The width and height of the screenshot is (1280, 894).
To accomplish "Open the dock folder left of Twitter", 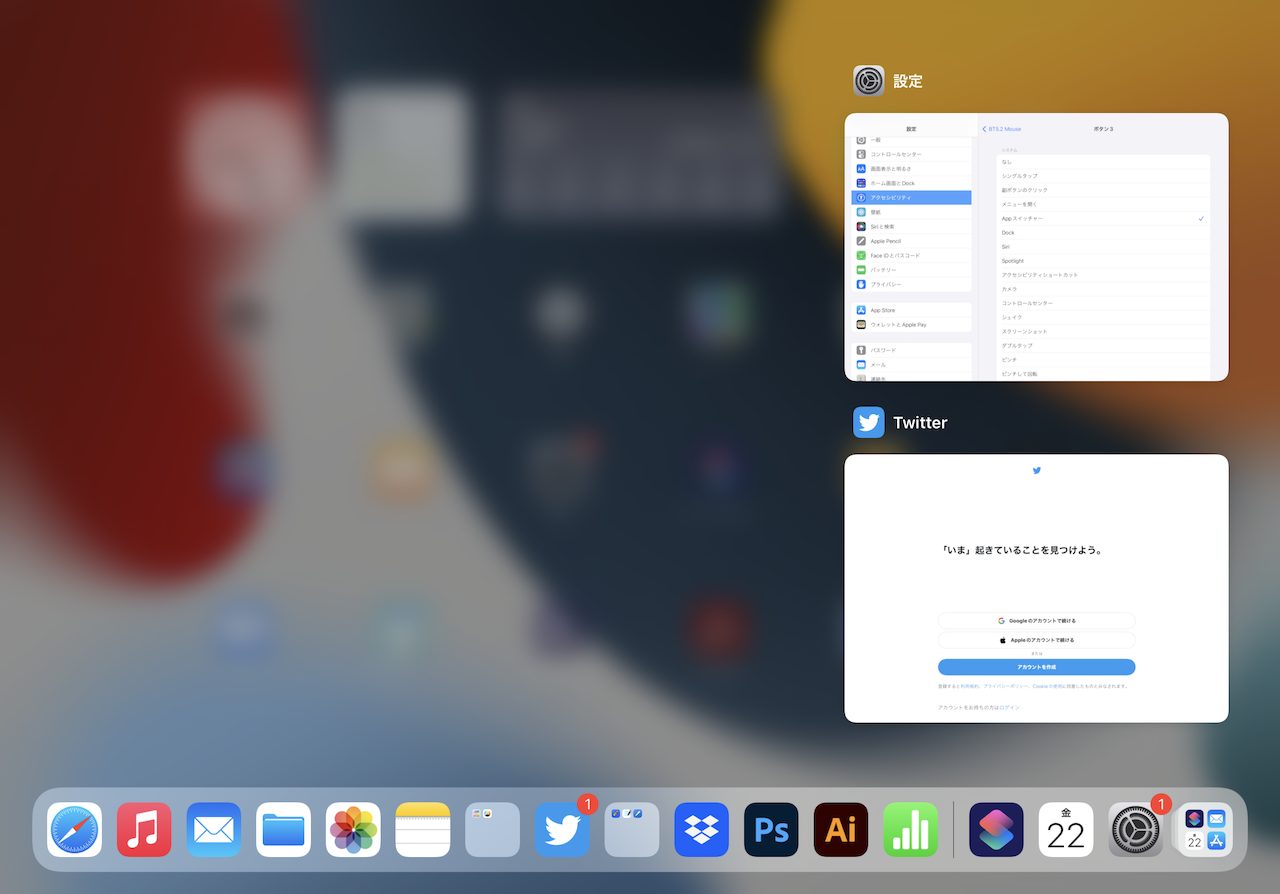I will tap(492, 830).
